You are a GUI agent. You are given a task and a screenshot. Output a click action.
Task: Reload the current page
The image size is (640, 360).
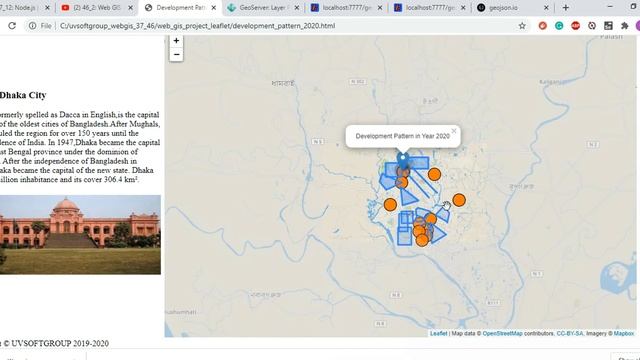point(12,26)
